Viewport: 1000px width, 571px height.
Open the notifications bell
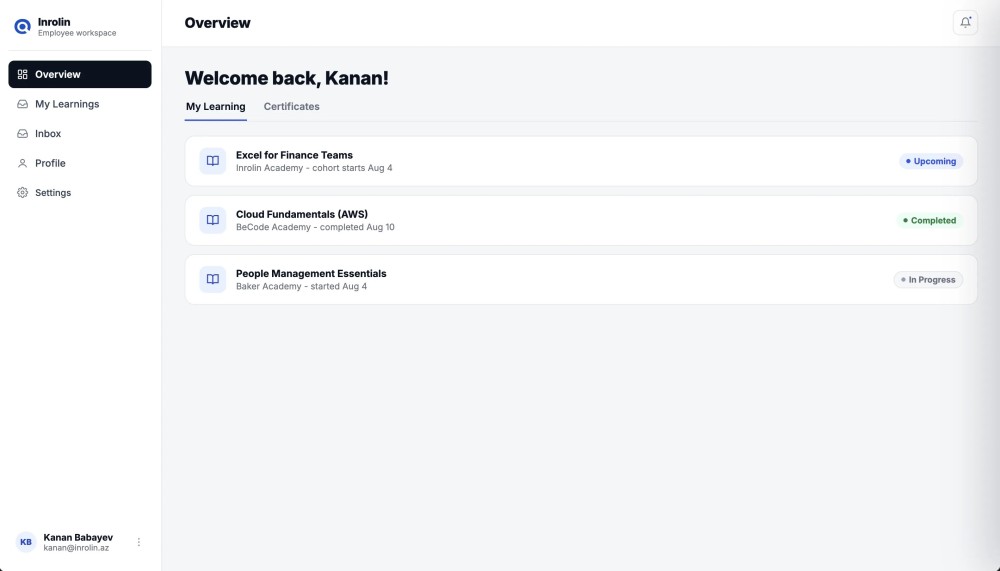coord(965,23)
